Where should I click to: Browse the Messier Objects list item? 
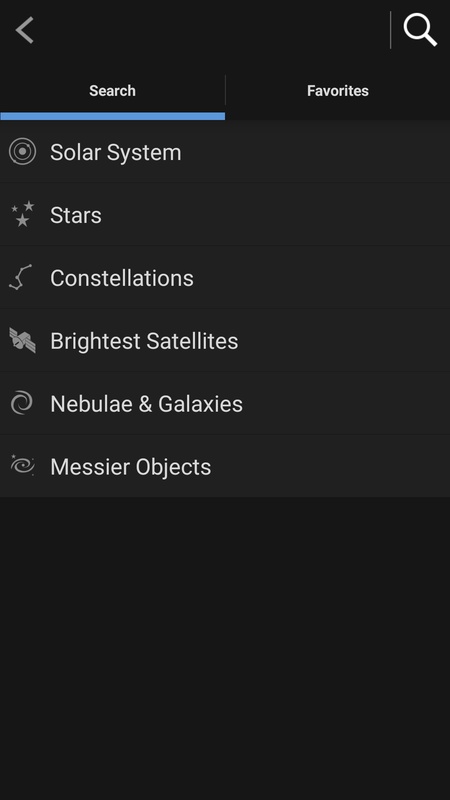225,466
